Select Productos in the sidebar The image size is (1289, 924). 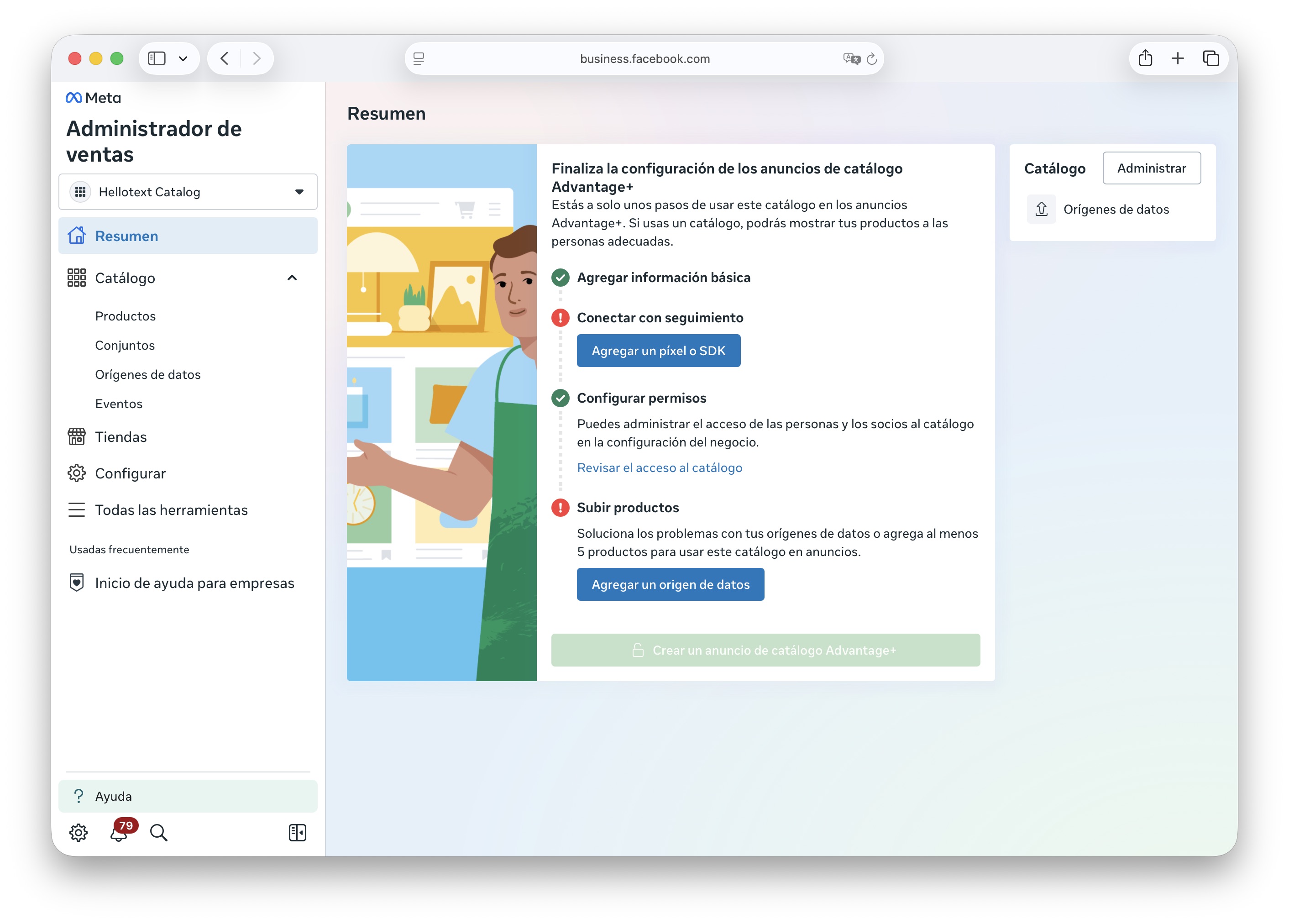tap(125, 316)
